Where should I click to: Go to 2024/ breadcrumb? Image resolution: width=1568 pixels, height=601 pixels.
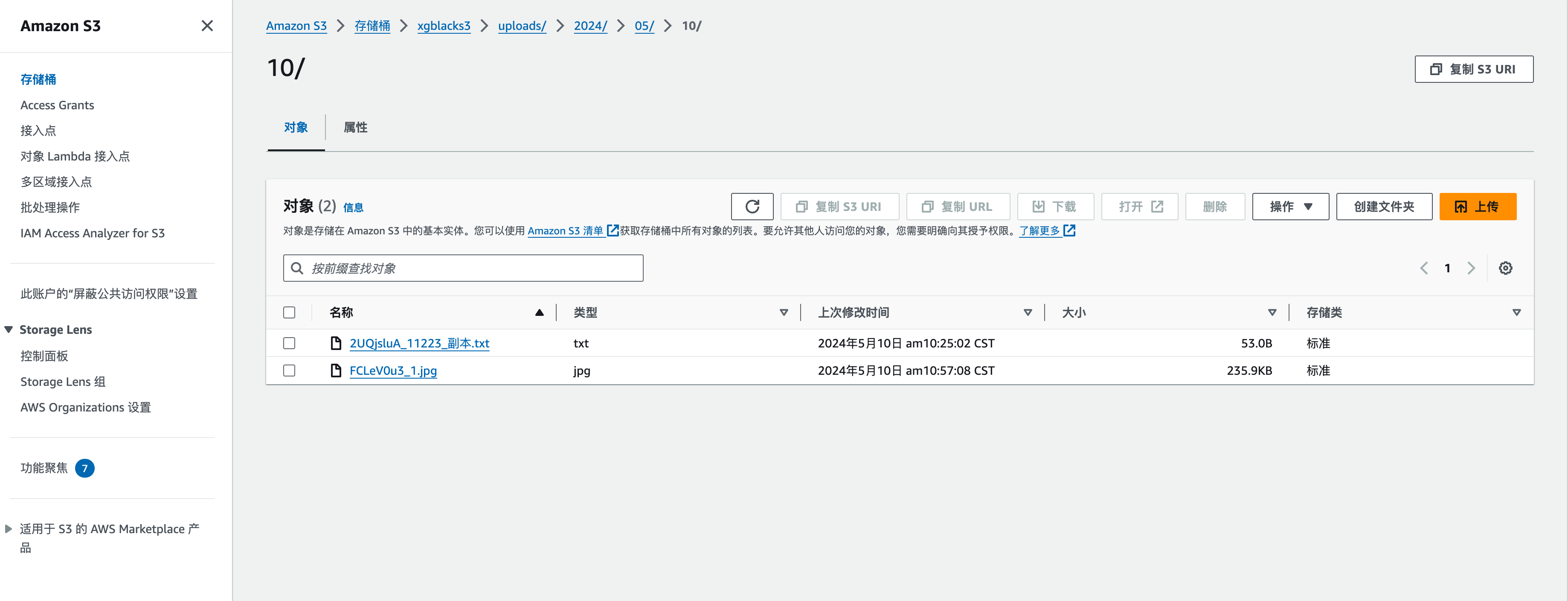pos(590,26)
